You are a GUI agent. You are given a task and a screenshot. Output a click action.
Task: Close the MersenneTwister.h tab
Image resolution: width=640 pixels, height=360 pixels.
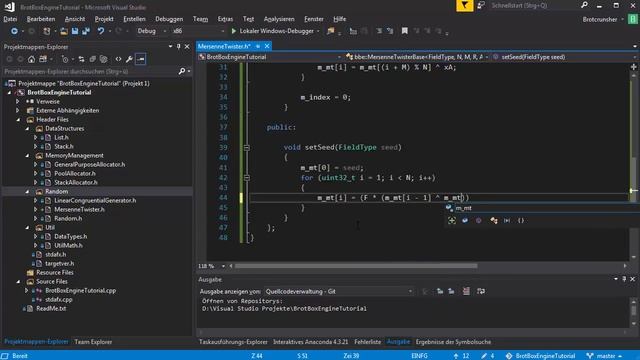pos(267,47)
